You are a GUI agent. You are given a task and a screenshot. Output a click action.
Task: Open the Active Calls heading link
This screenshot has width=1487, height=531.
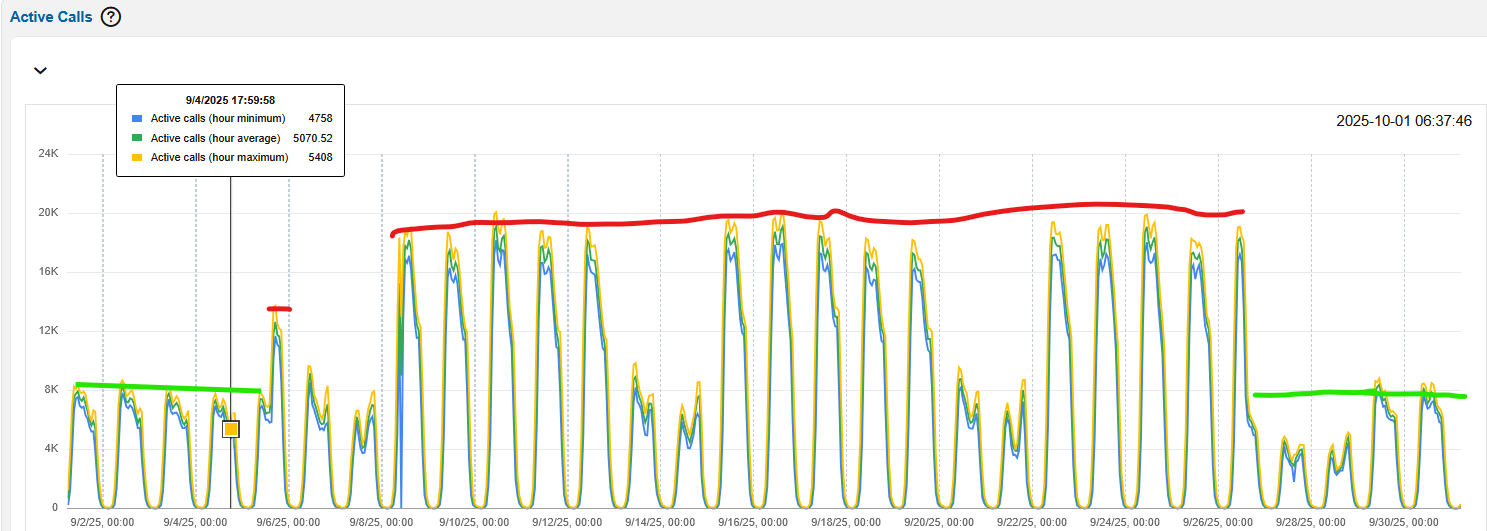[x=50, y=17]
